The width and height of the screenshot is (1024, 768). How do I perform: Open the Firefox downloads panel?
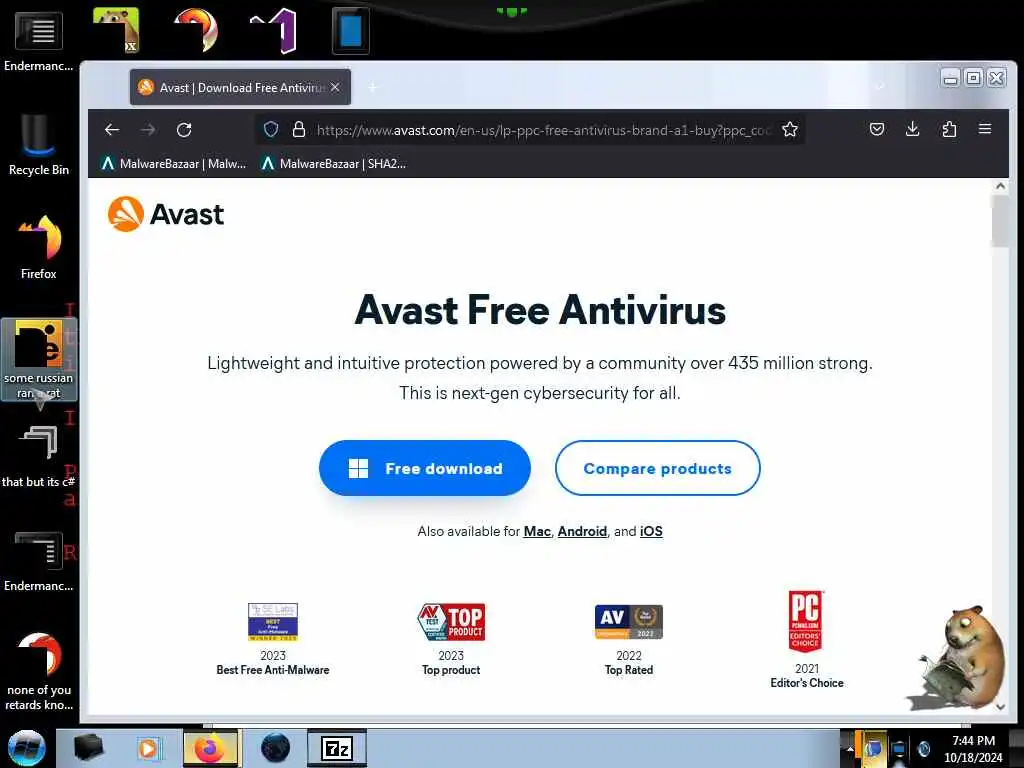pyautogui.click(x=912, y=129)
